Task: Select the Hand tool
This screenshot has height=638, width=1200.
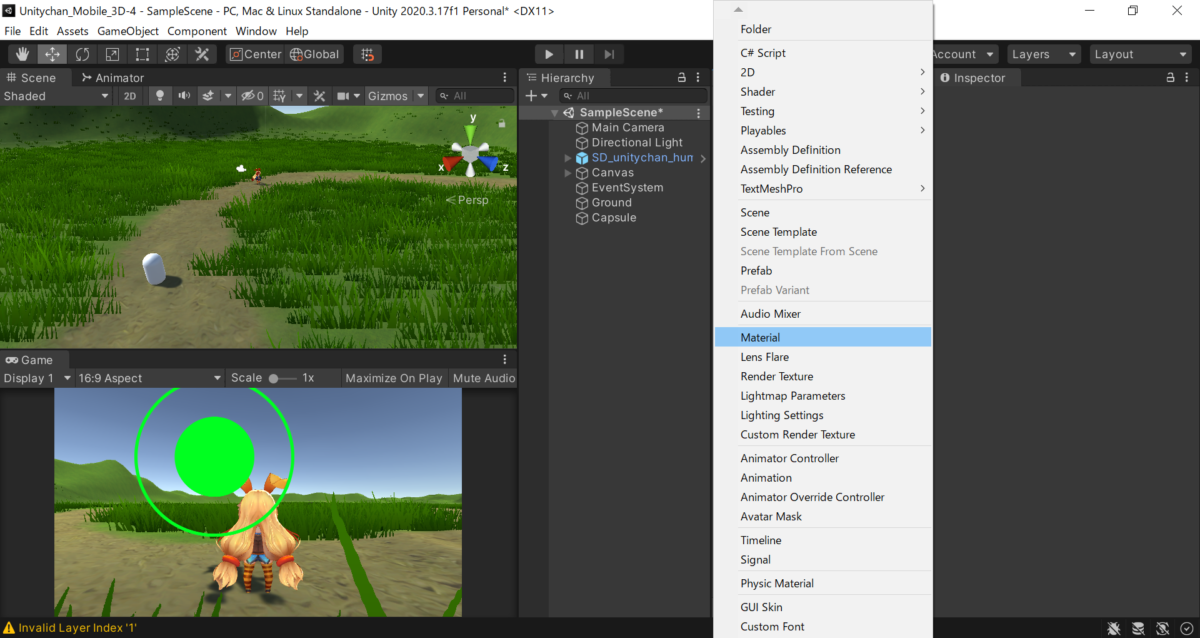Action: click(23, 54)
